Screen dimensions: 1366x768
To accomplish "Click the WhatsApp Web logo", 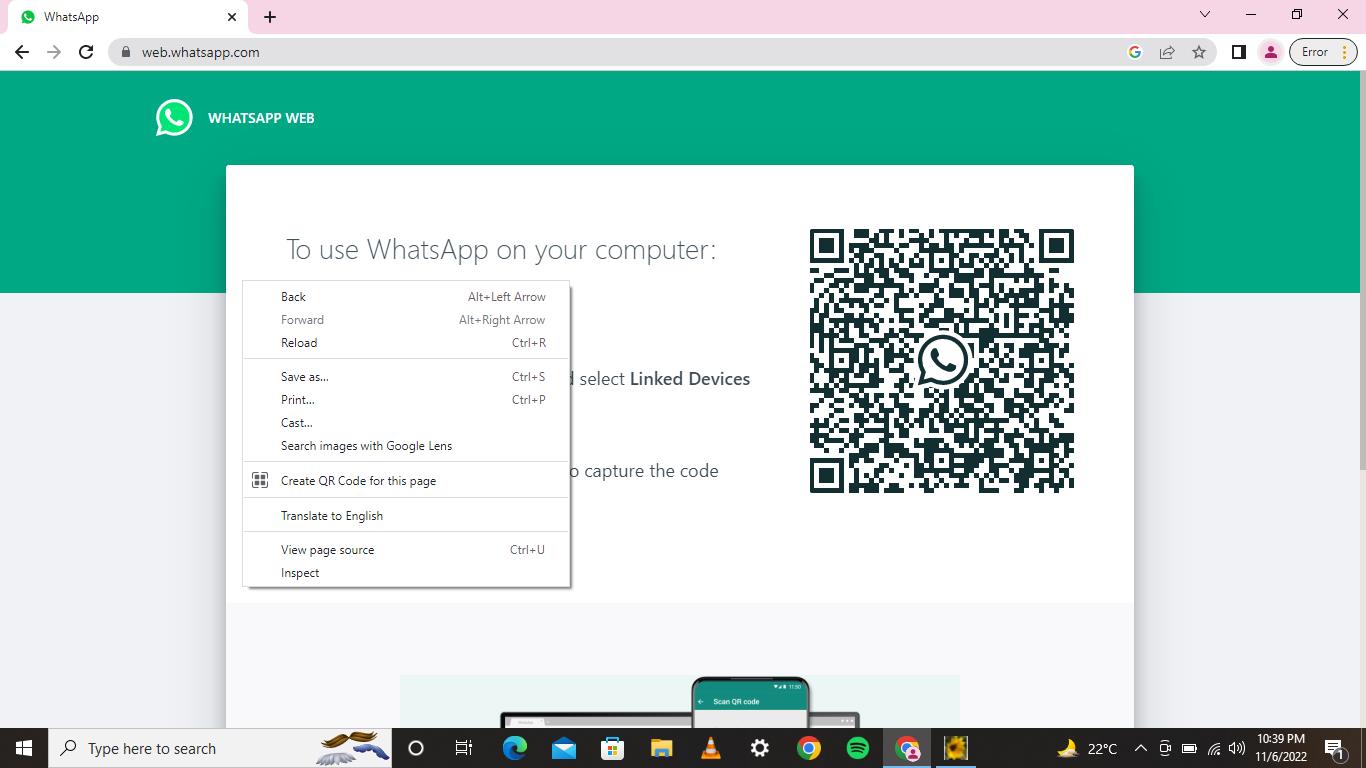I will [x=174, y=118].
